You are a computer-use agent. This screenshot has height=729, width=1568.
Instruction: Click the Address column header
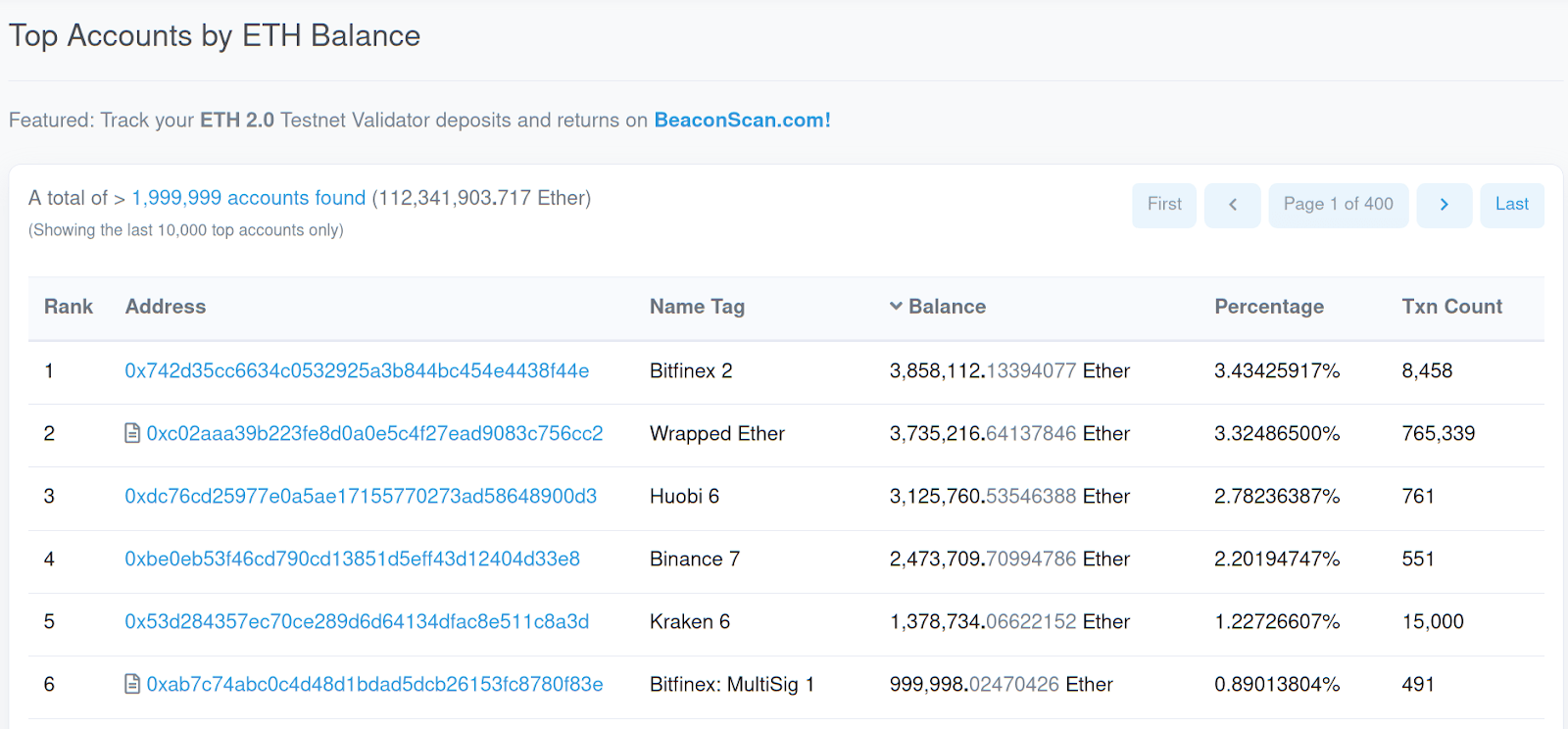pyautogui.click(x=166, y=307)
